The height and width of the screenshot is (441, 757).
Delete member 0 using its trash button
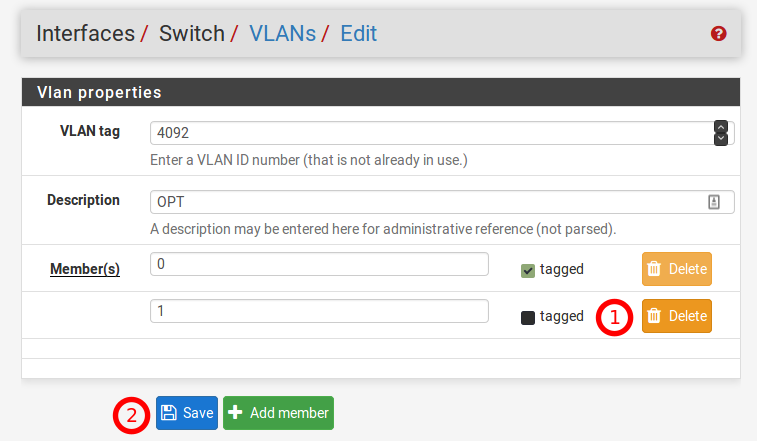pos(677,269)
